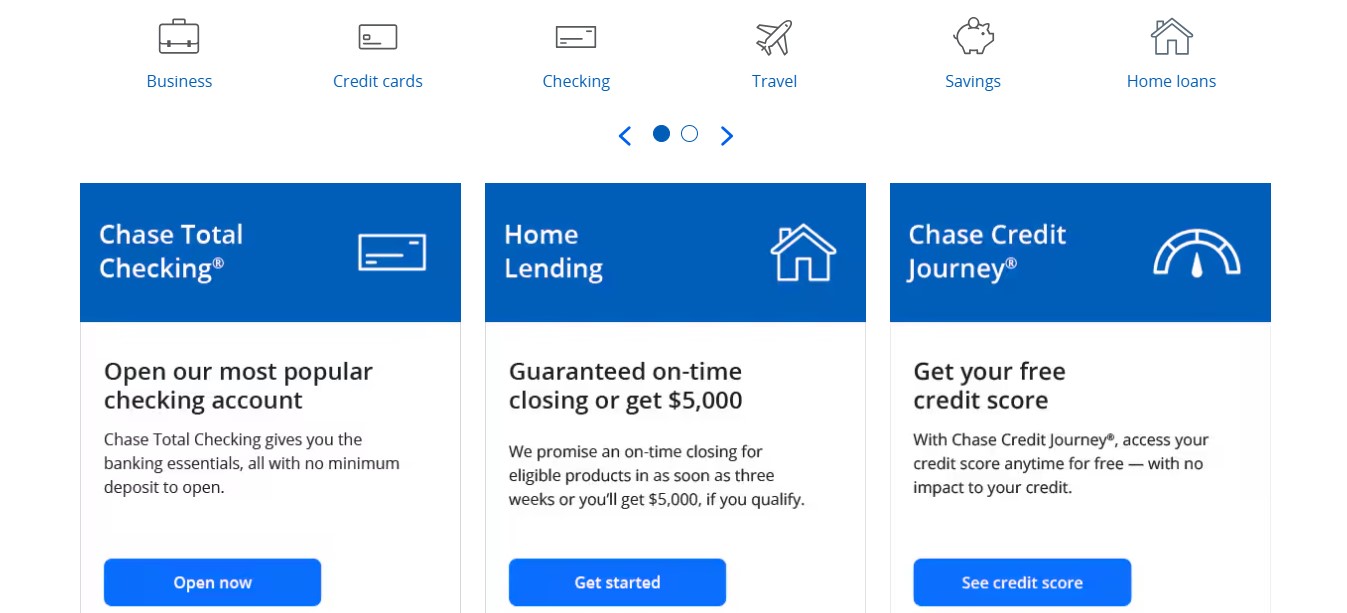The width and height of the screenshot is (1347, 613).
Task: Click the Home loans house icon
Action: click(x=1171, y=37)
